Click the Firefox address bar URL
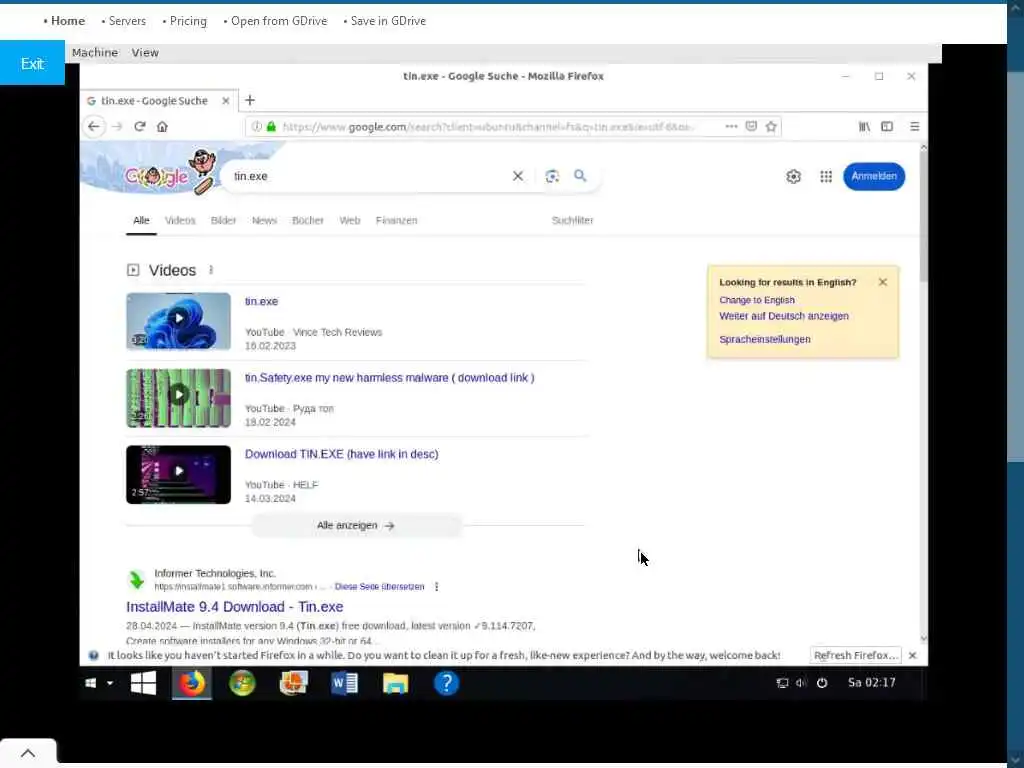Screen dimensions: 1024x768 tap(487, 127)
